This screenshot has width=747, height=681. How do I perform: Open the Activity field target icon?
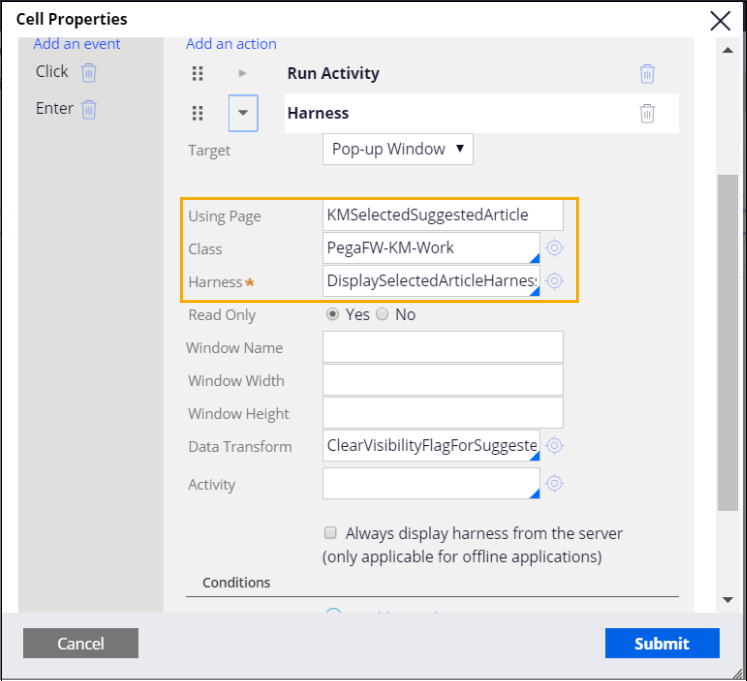coord(555,484)
